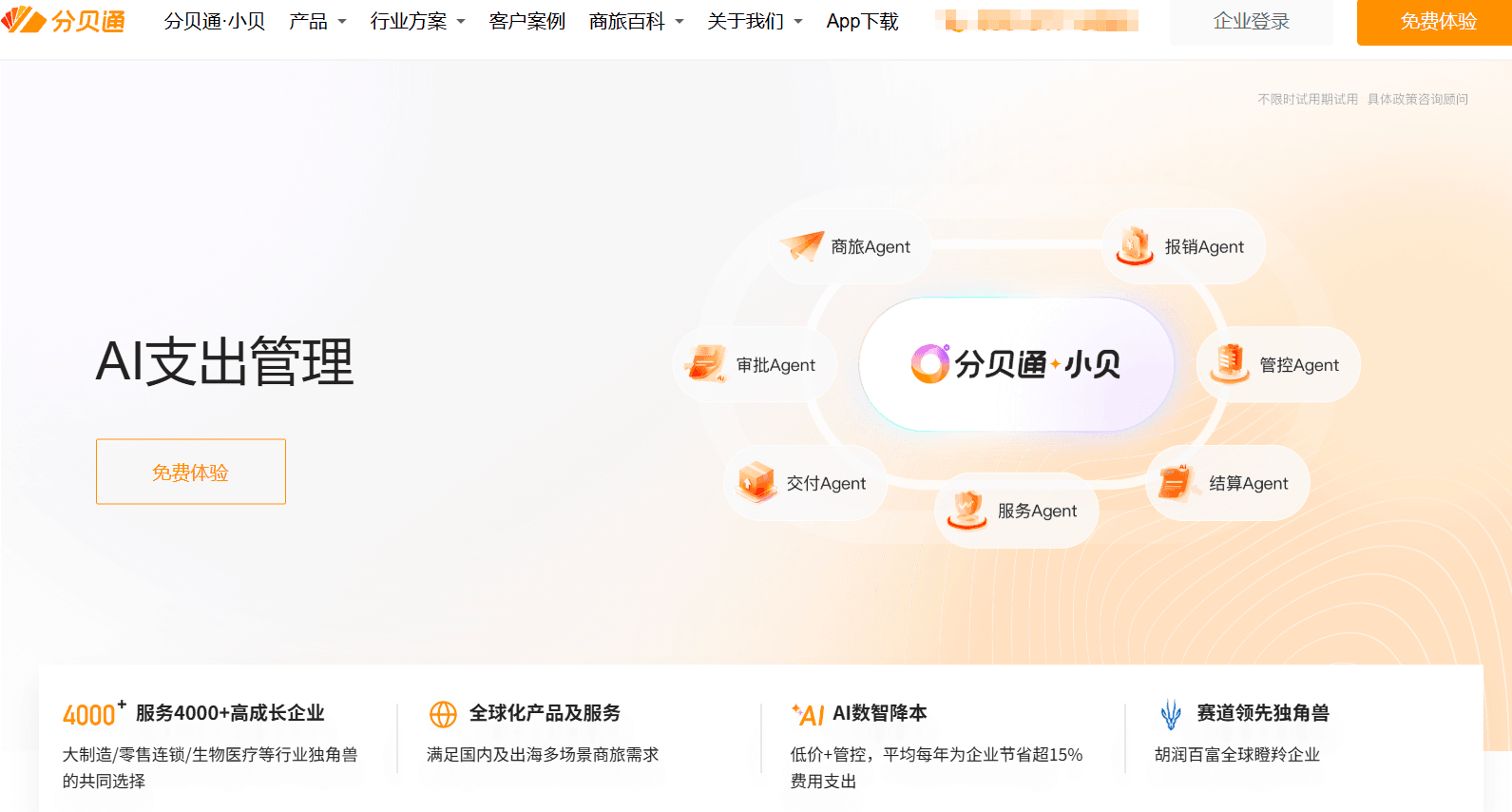
Task: Click the 胡润百富全球瞪羚企业 text
Action: click(x=1237, y=754)
